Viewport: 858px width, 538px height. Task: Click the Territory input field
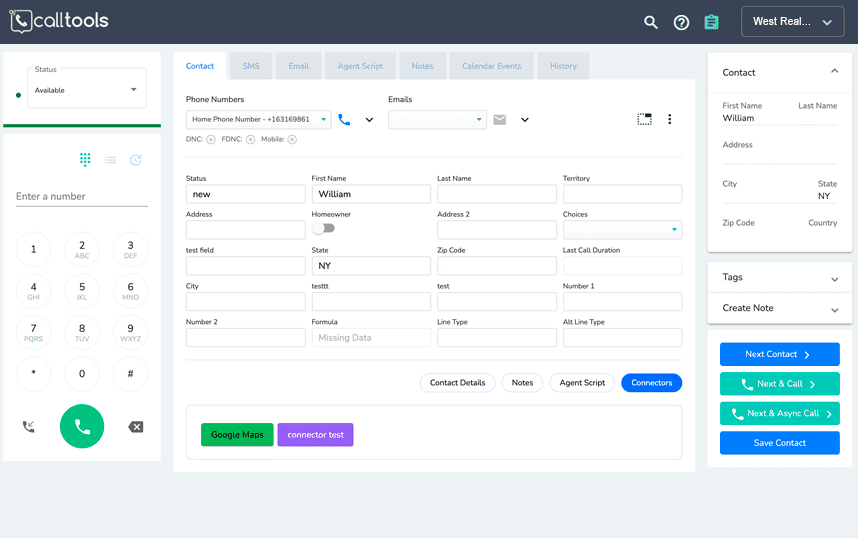click(623, 194)
